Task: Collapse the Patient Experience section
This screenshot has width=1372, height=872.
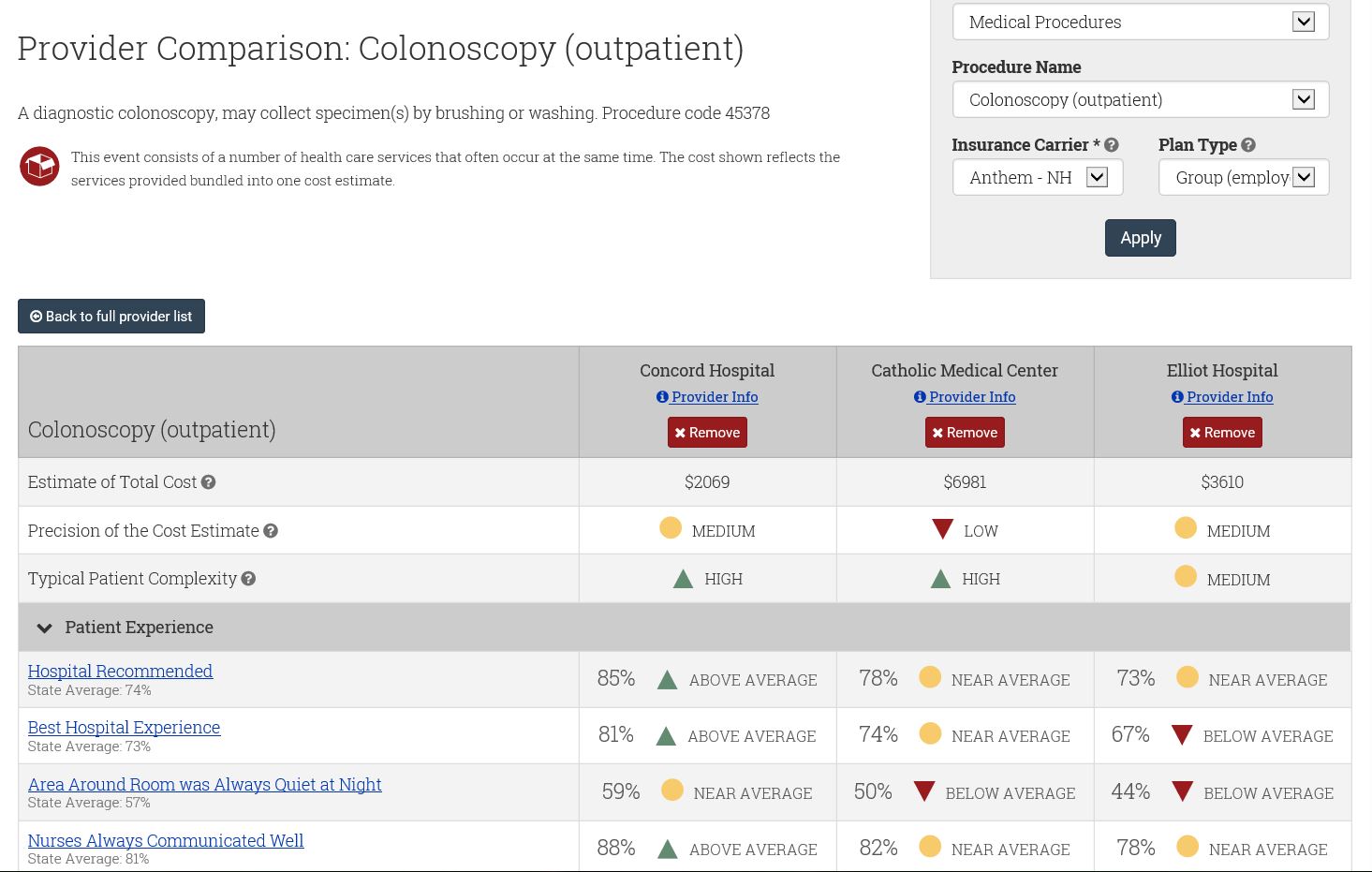Action: tap(45, 628)
